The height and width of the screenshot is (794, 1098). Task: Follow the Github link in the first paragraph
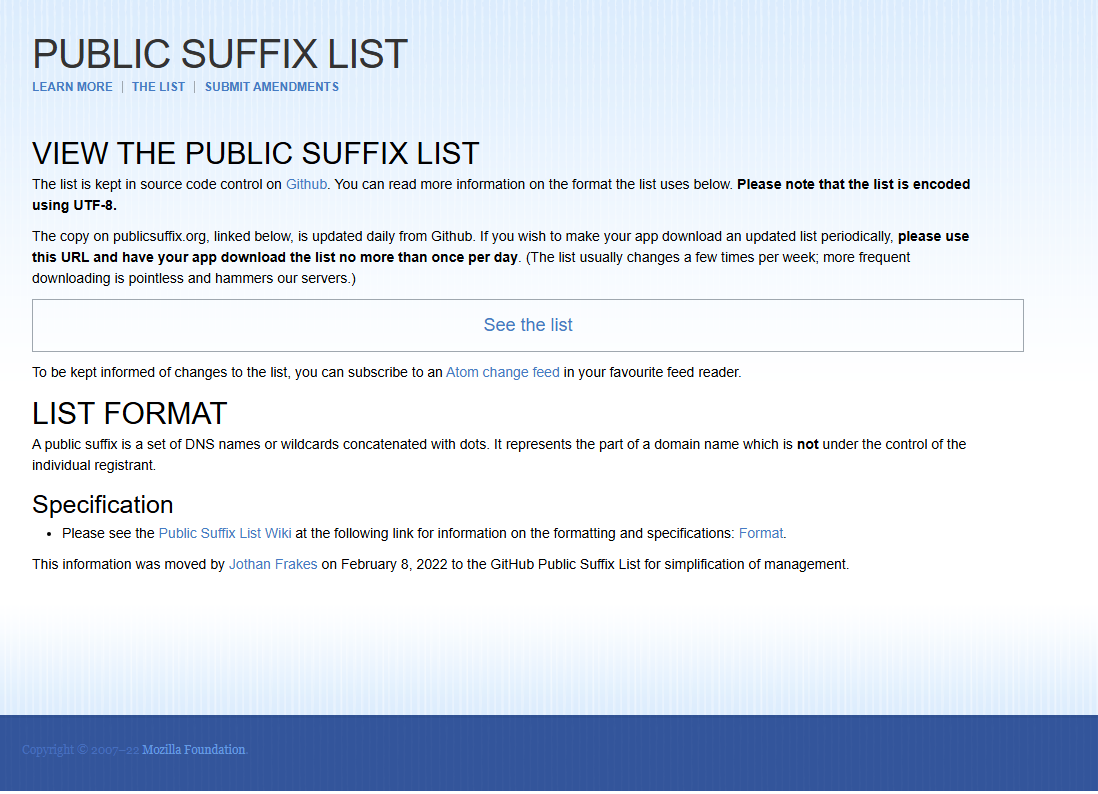pos(306,184)
